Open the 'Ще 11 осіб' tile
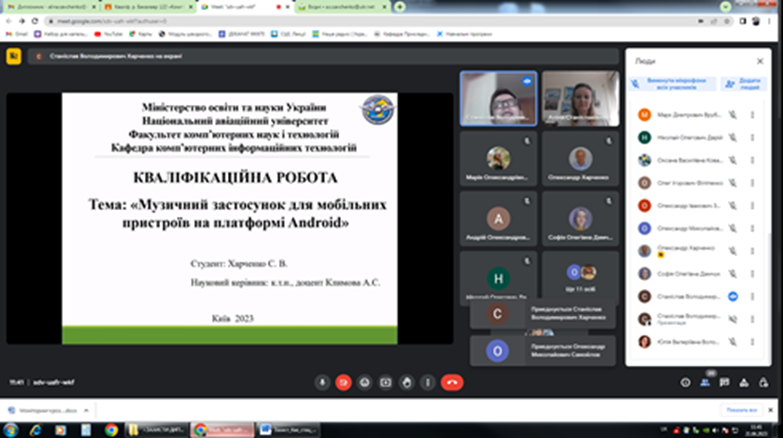The image size is (783, 438). click(580, 278)
